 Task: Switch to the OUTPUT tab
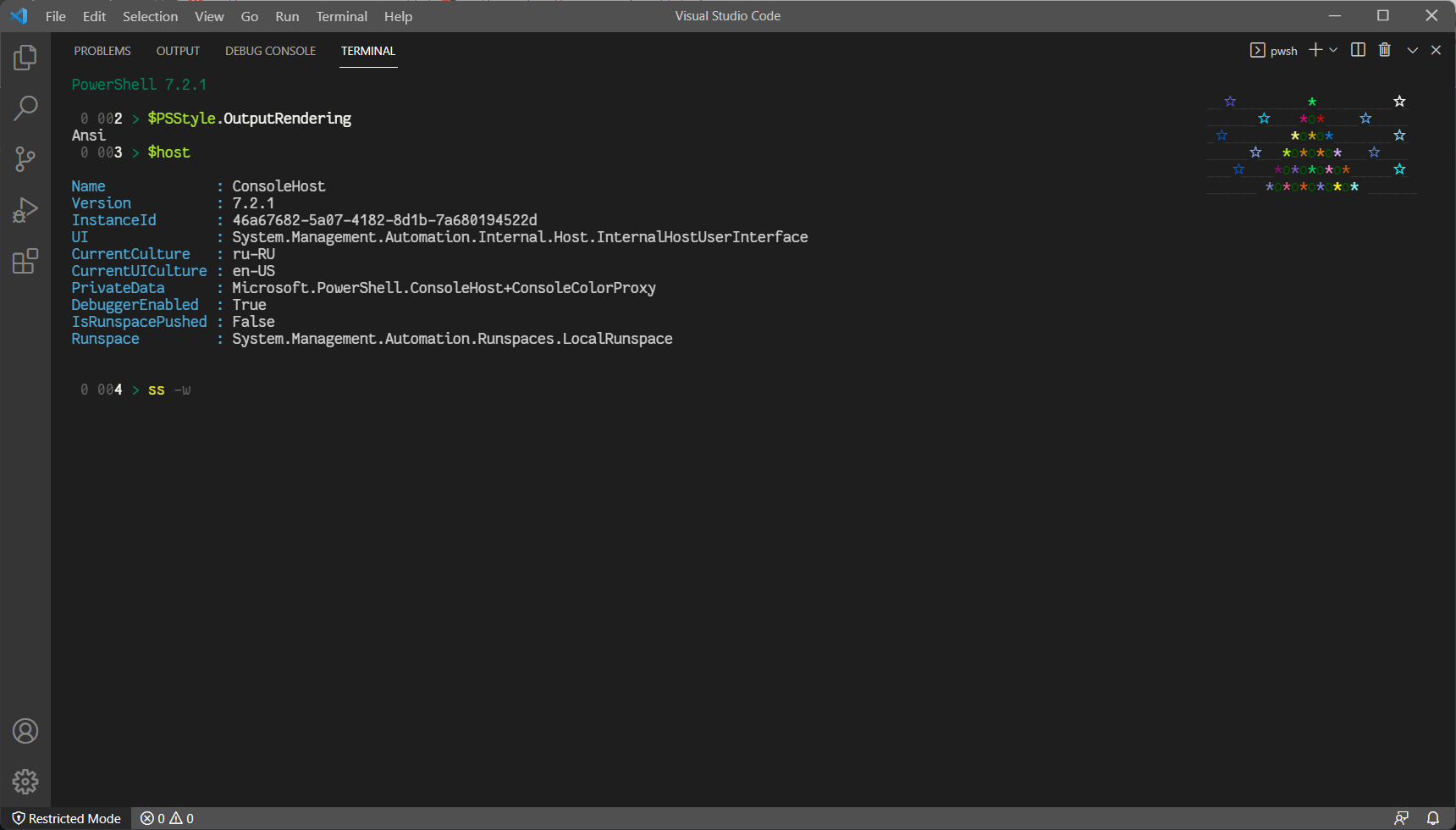tap(178, 51)
